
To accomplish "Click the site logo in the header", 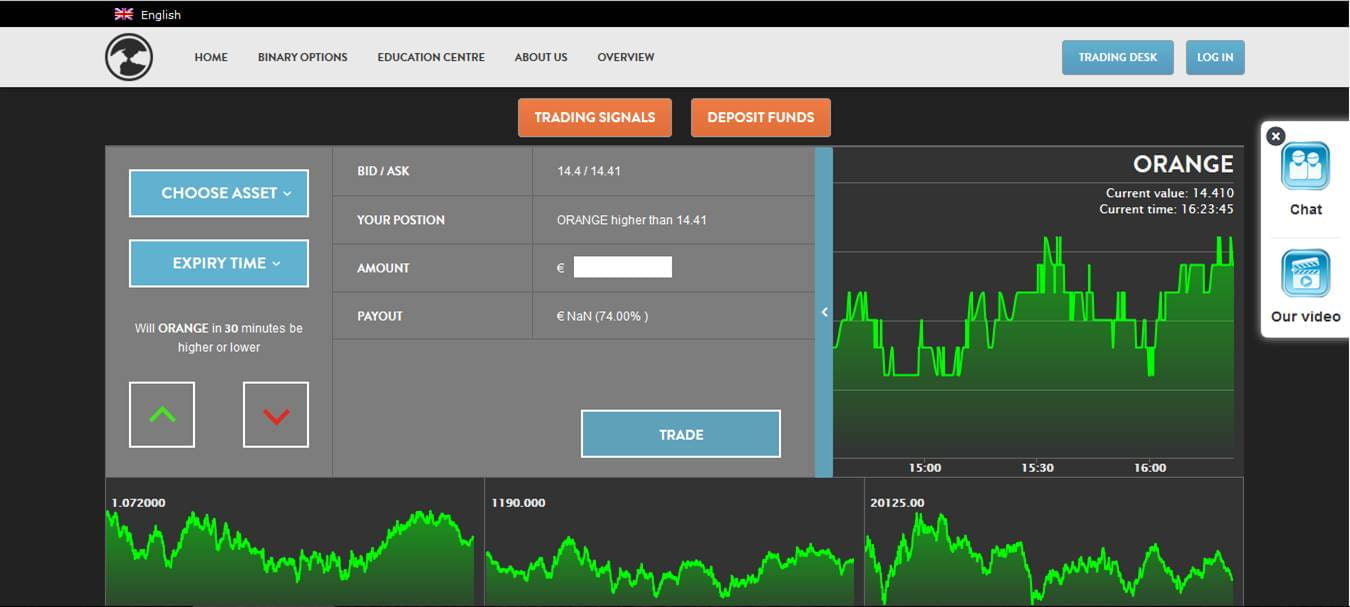I will click(129, 57).
